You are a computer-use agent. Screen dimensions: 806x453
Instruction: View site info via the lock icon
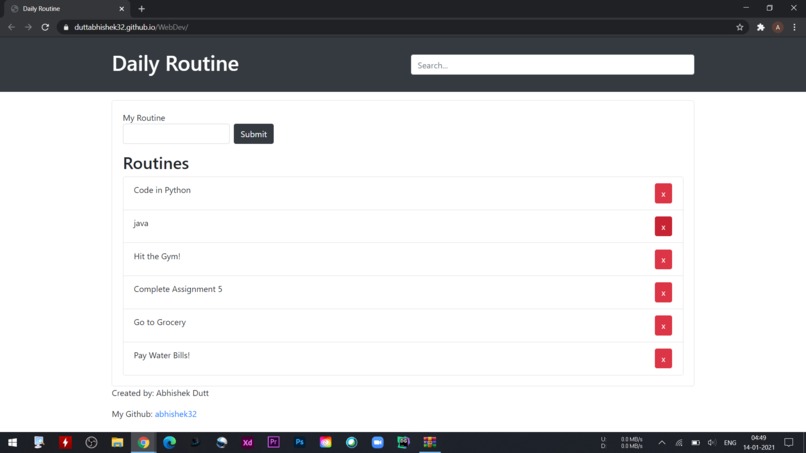[66, 27]
